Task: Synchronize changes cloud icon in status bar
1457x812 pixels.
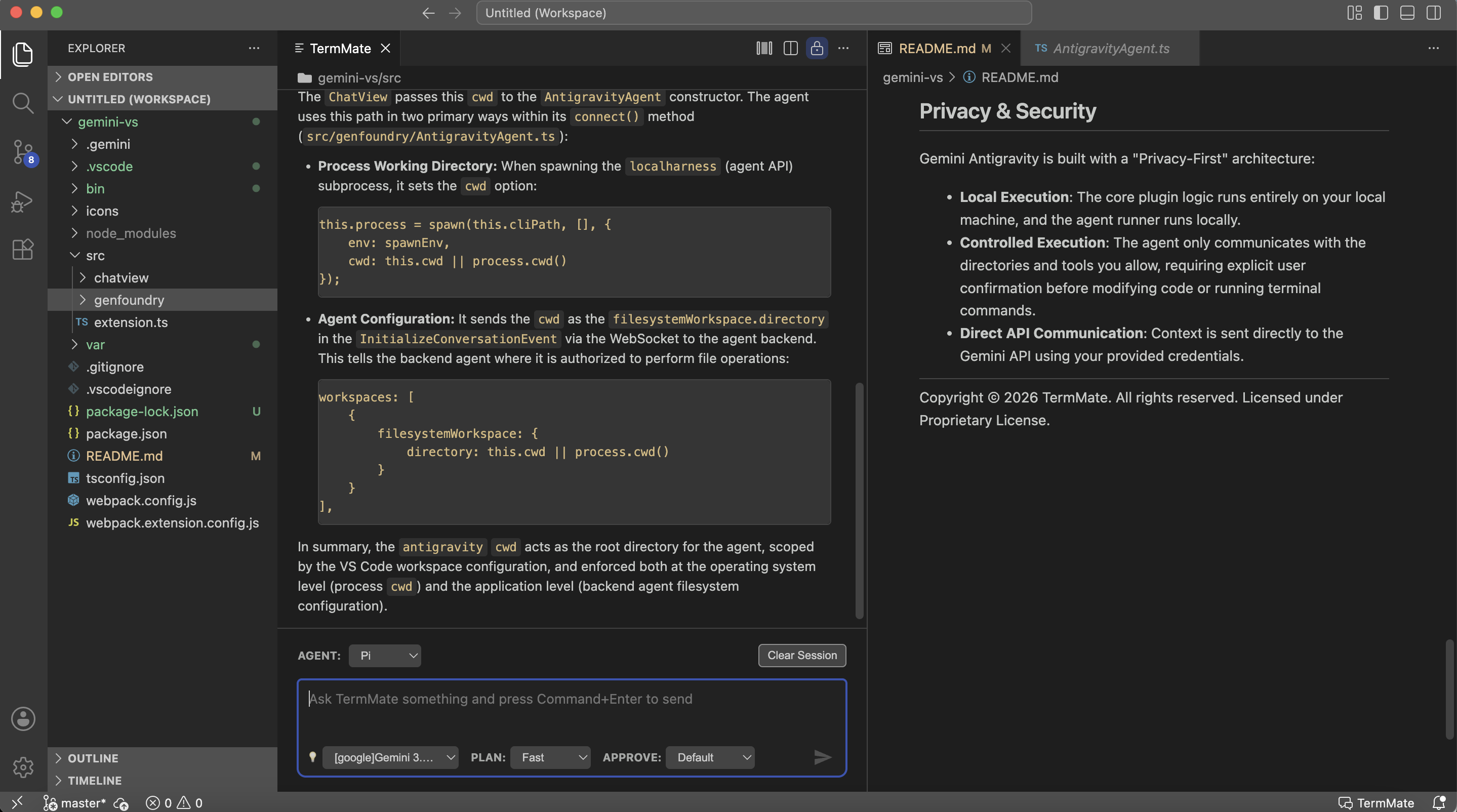Action: coord(121,802)
